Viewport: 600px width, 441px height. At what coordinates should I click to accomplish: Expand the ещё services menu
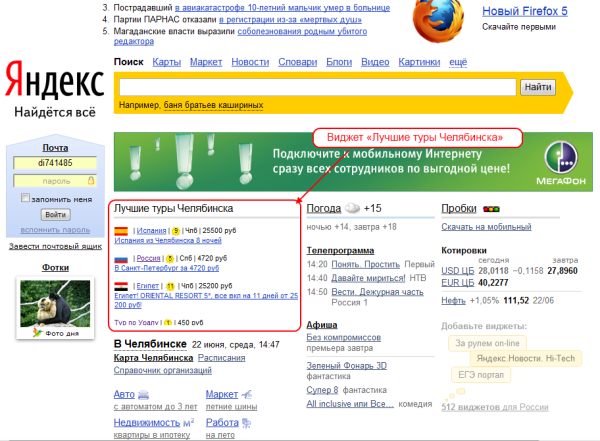point(458,62)
